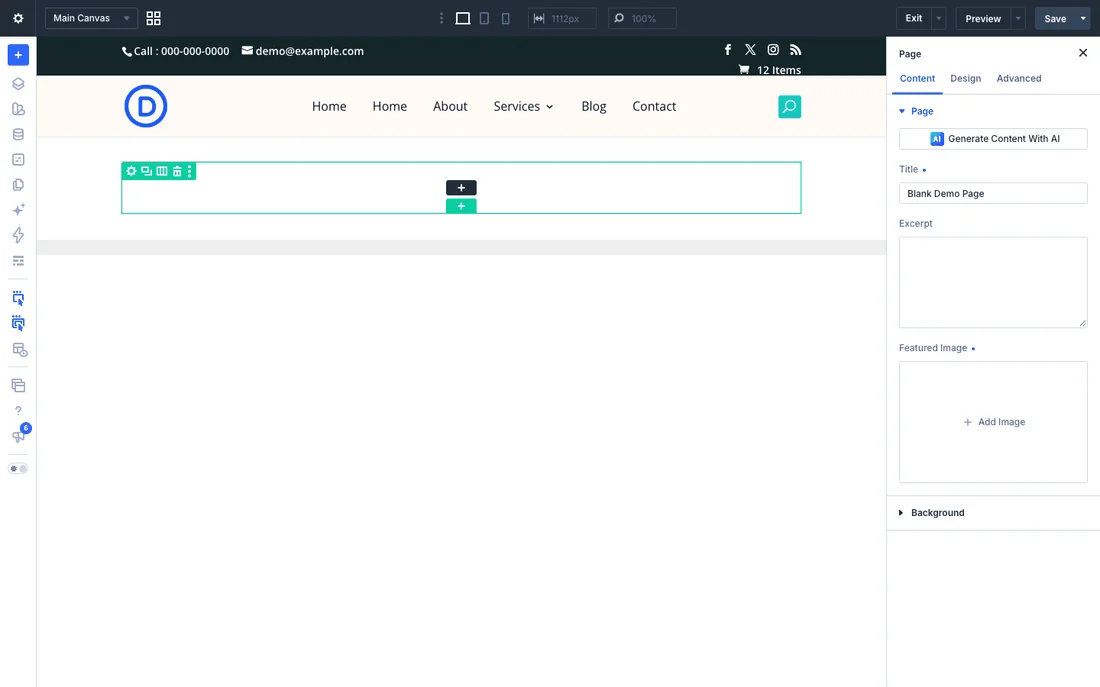Open the sidebar icon below the database icon
Screen dimensions: 1100x687
[18, 159]
